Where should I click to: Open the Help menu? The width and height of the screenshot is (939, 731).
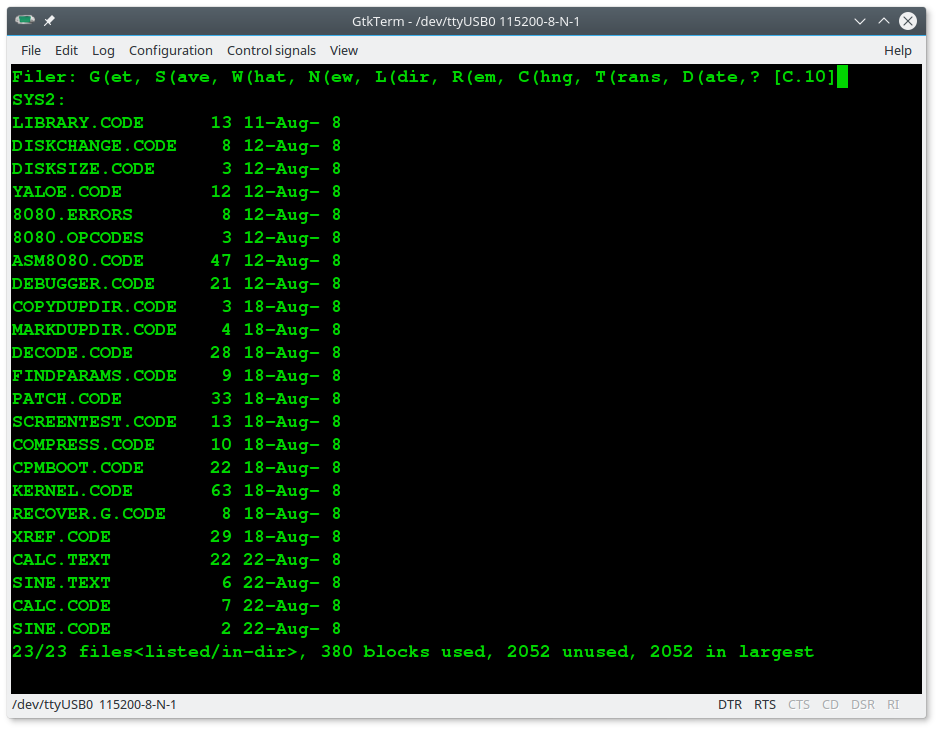[898, 51]
